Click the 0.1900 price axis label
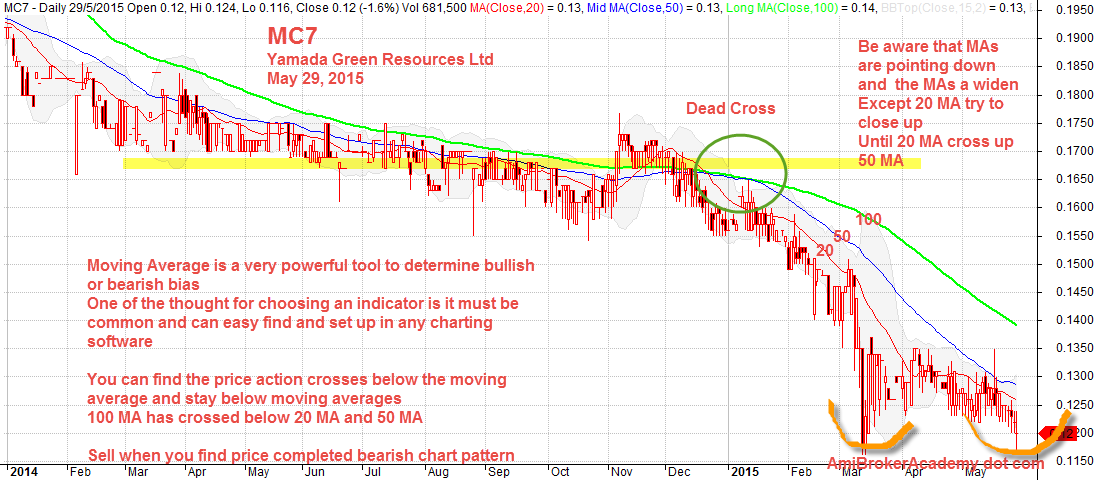The image size is (1098, 480). pos(1075,39)
